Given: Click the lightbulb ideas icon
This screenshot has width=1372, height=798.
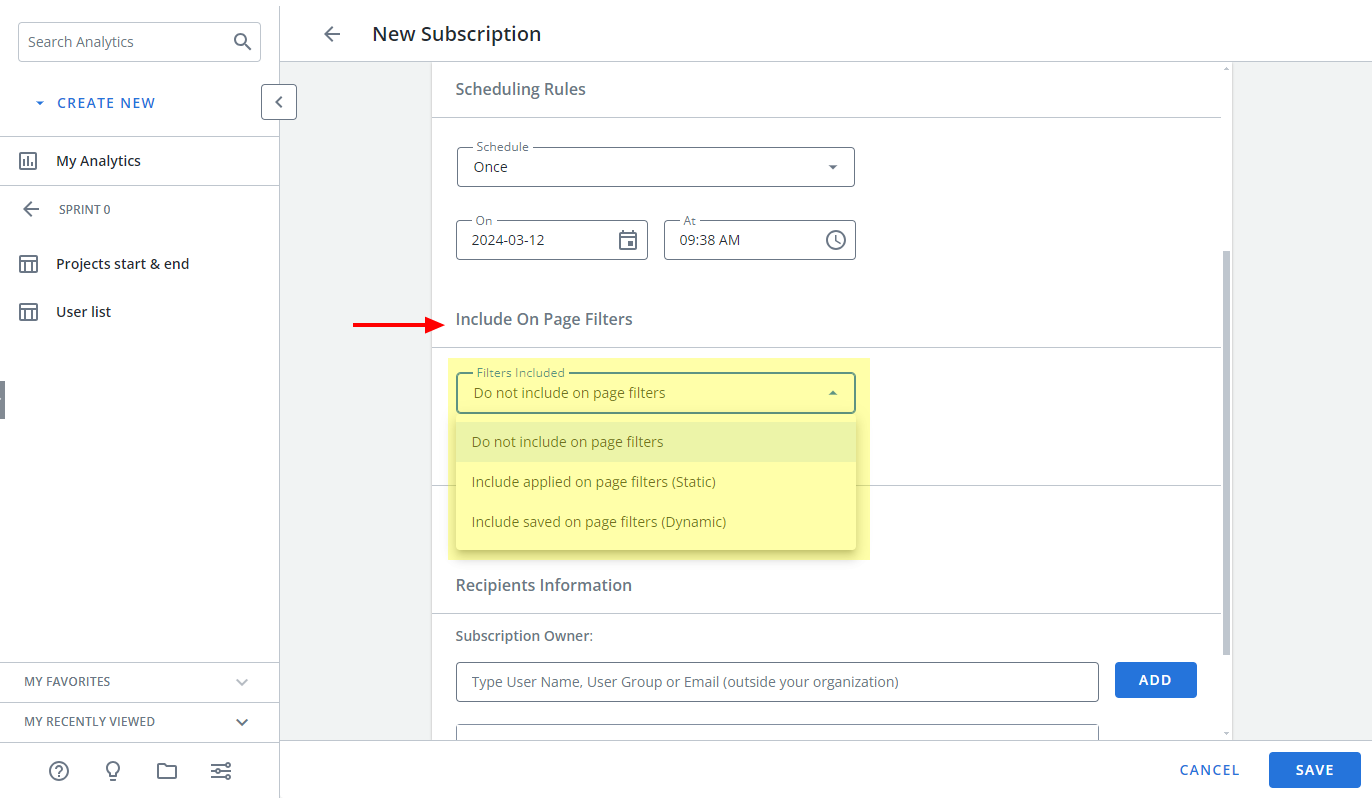Looking at the screenshot, I should (112, 771).
